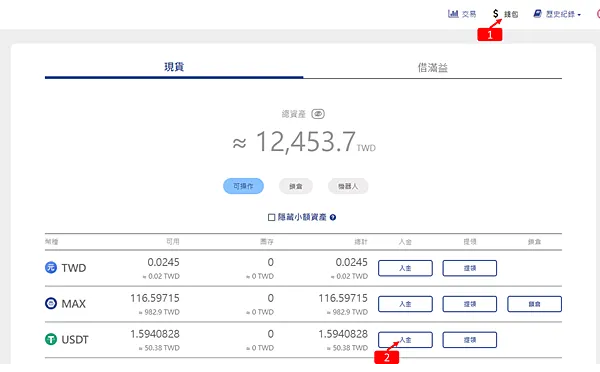
Task: Open the 錢包 wallet page
Action: (505, 14)
